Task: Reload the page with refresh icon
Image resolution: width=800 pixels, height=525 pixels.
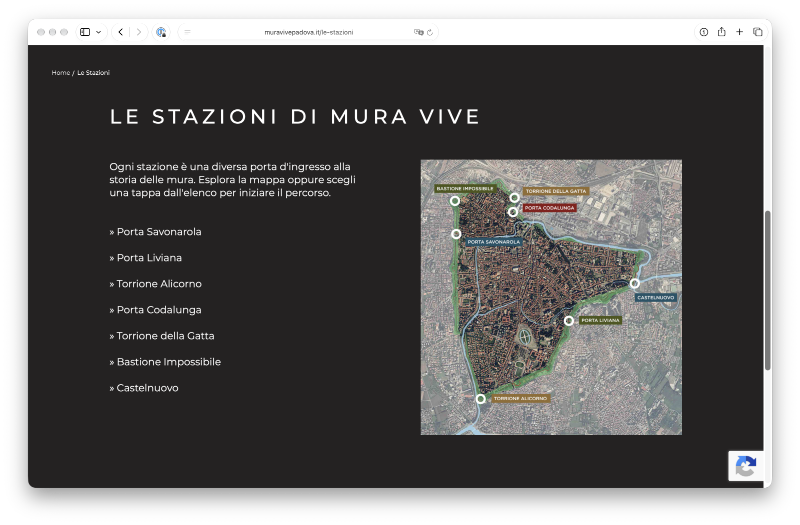Action: 430,32
